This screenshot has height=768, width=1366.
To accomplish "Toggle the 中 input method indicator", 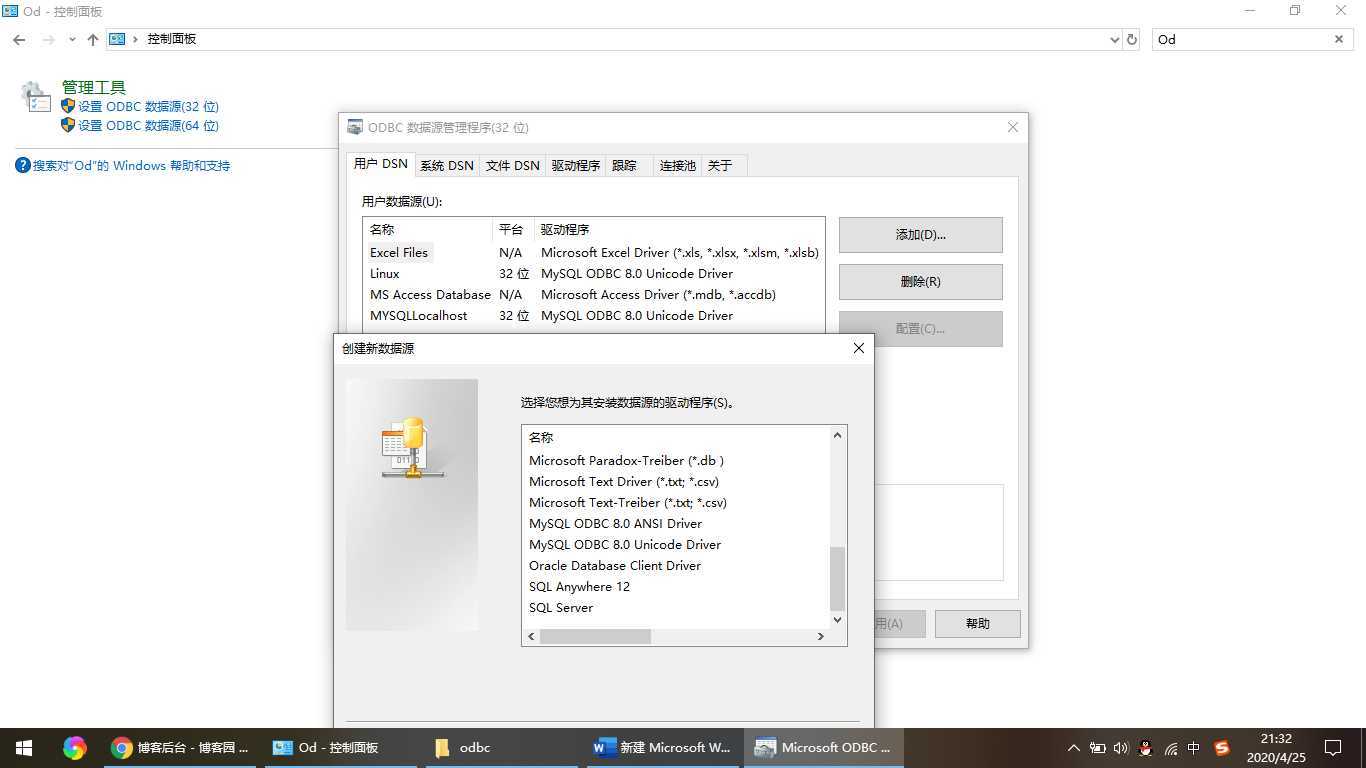I will pyautogui.click(x=1194, y=747).
